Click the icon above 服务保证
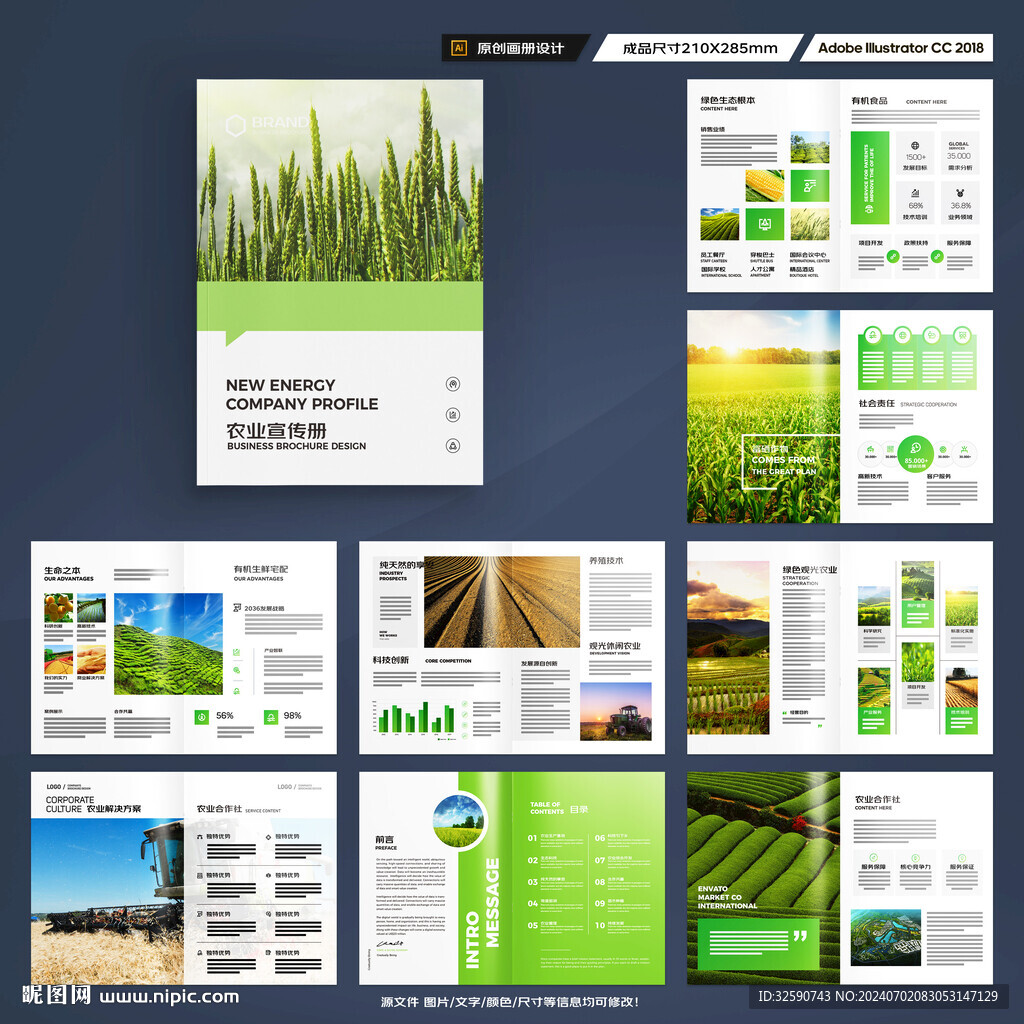The image size is (1024, 1024). click(961, 857)
